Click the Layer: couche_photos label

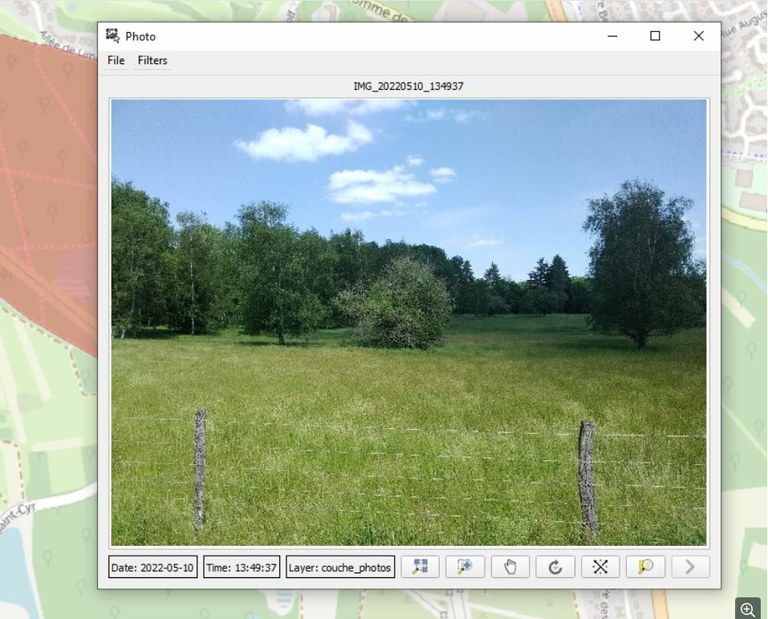coord(340,567)
